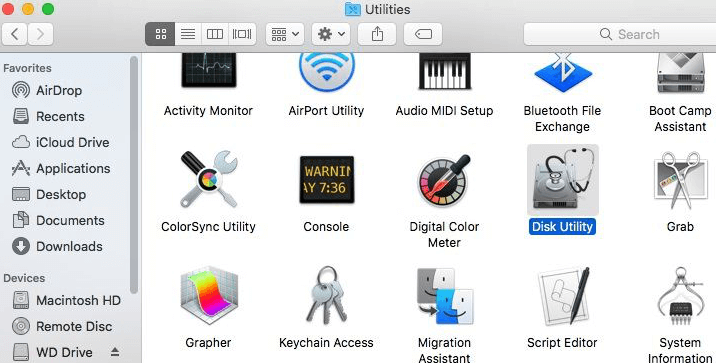Click the Devices section header
Viewport: 716px width, 364px height.
[24, 278]
